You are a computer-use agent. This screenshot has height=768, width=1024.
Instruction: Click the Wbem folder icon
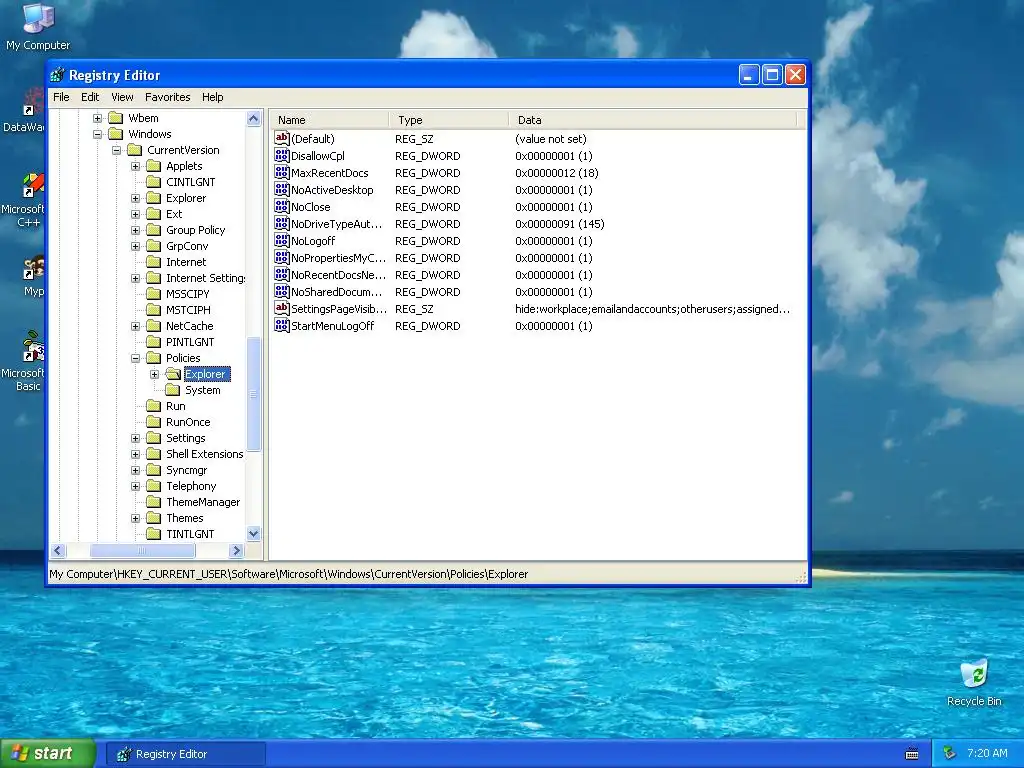click(x=116, y=118)
